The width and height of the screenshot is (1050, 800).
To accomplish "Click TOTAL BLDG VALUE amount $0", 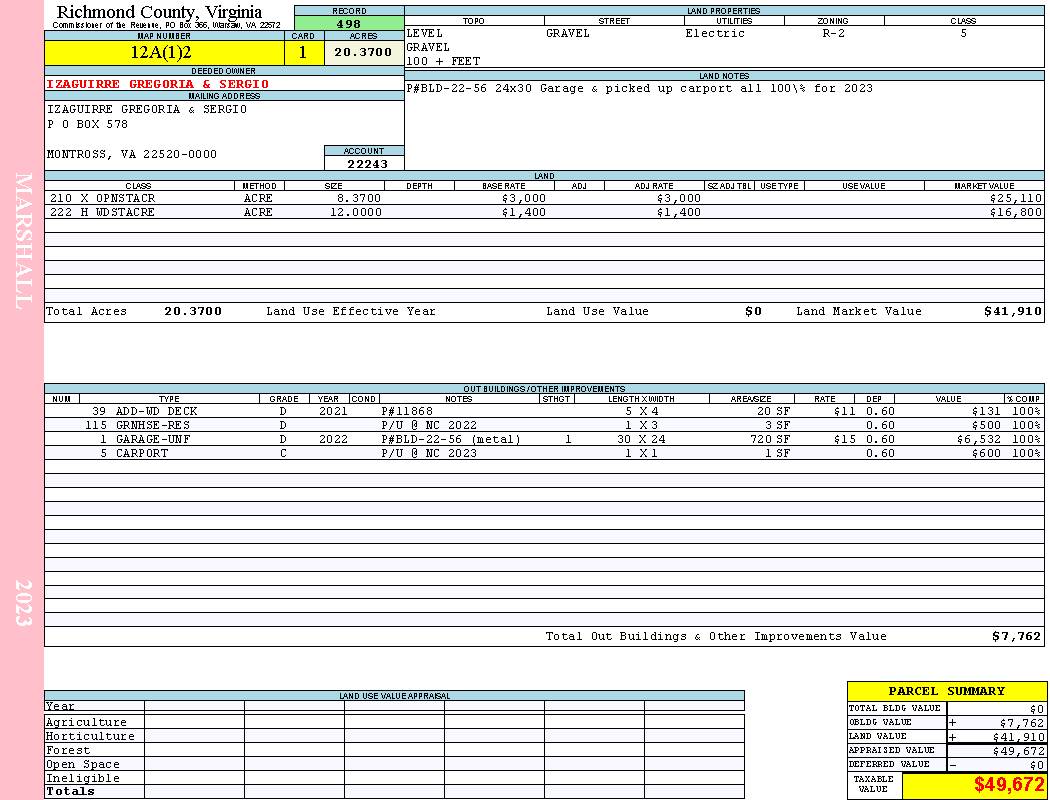I will click(1037, 709).
